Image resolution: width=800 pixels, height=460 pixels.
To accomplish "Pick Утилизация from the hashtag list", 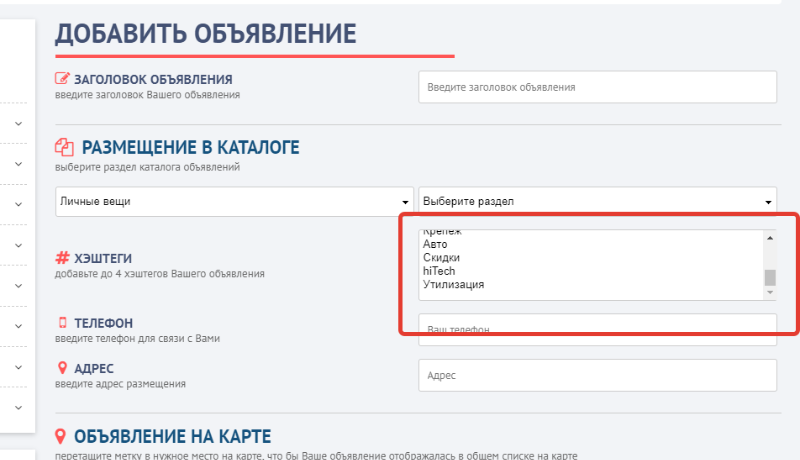I will [x=453, y=285].
